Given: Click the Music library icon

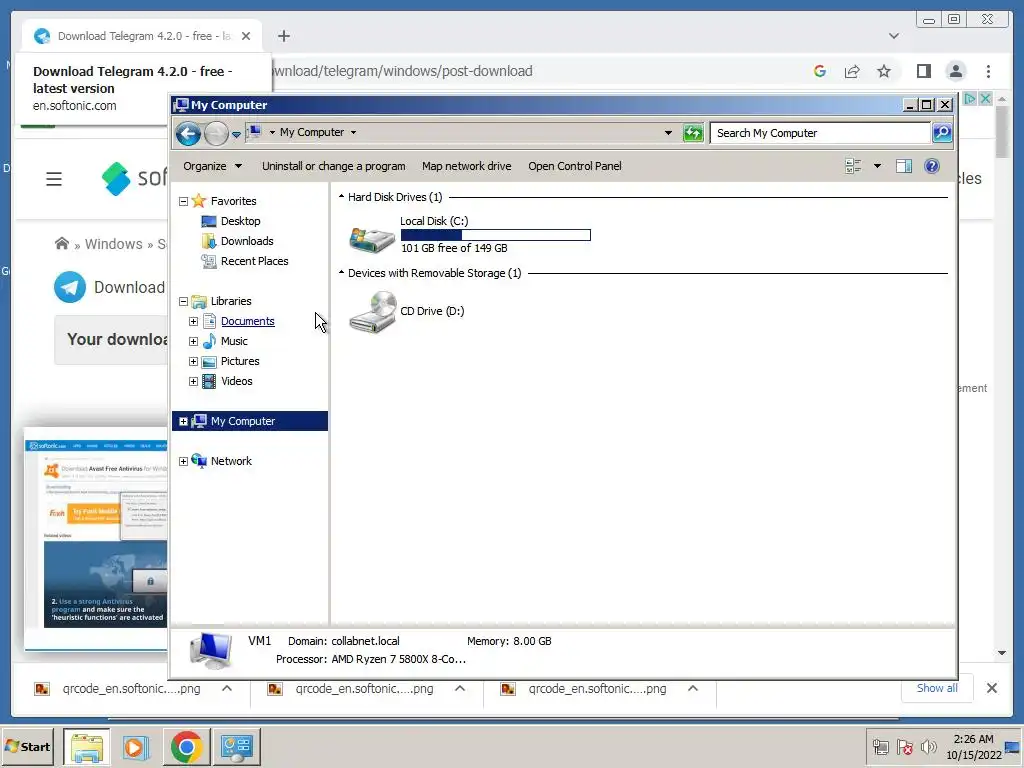Looking at the screenshot, I should pyautogui.click(x=209, y=341).
